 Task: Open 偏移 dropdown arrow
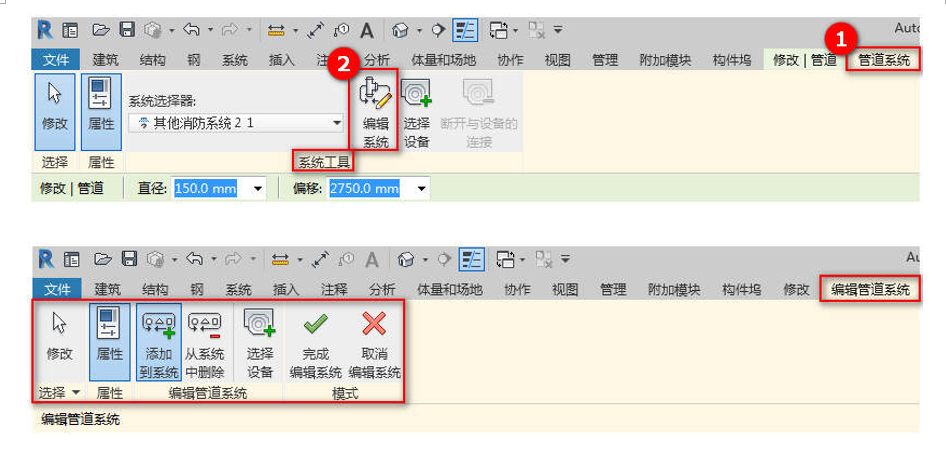421,189
